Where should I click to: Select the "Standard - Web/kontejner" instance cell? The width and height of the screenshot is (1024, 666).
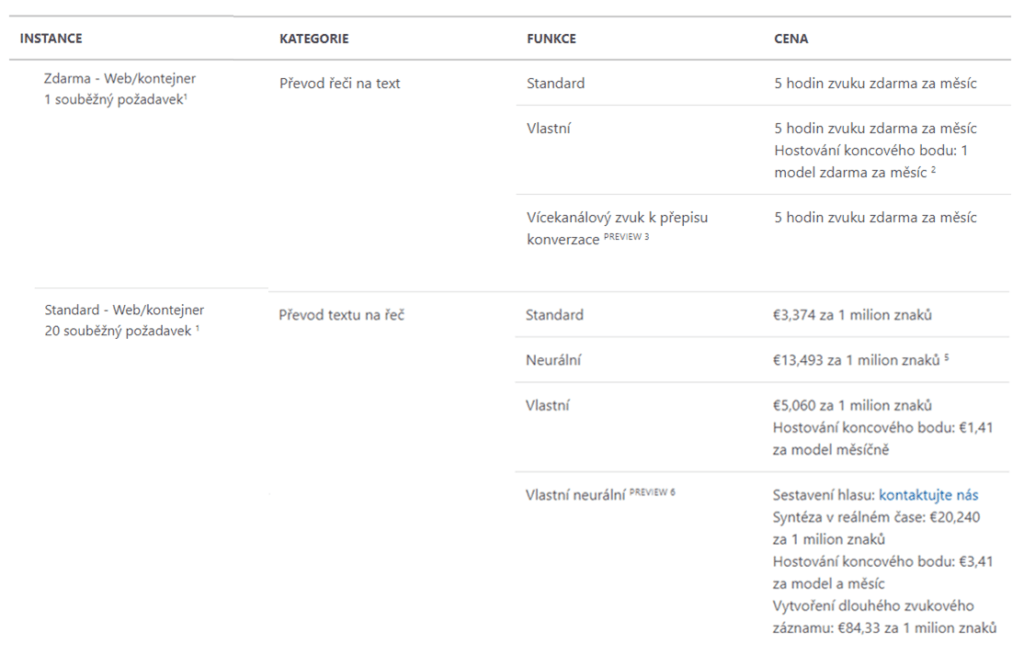coord(124,310)
